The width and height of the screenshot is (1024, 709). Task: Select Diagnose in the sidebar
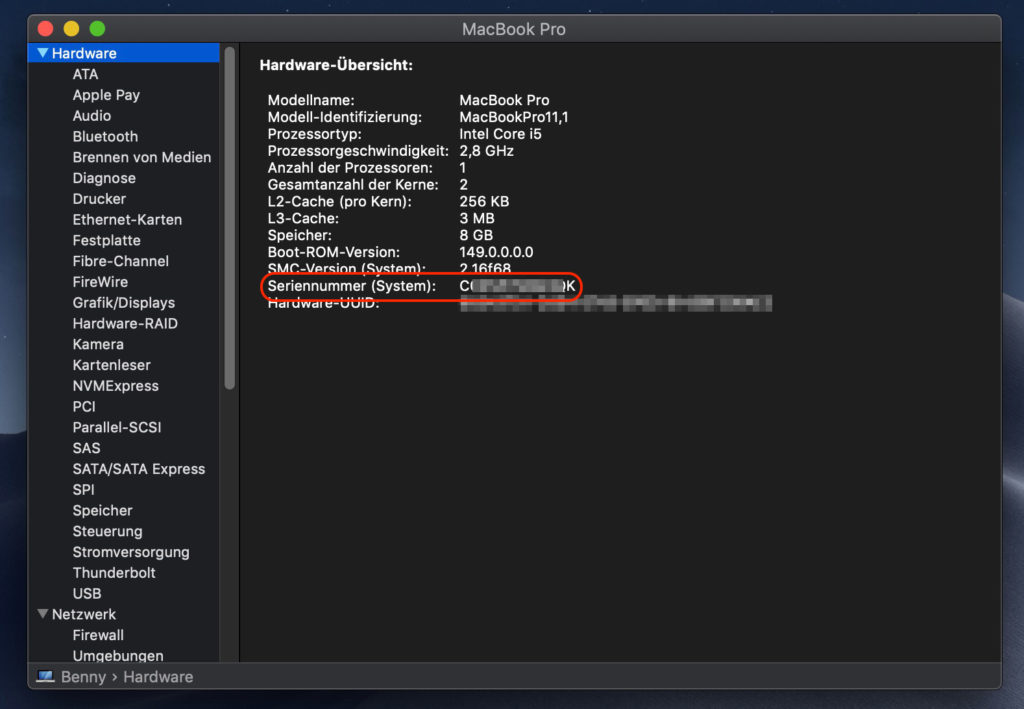coord(104,178)
